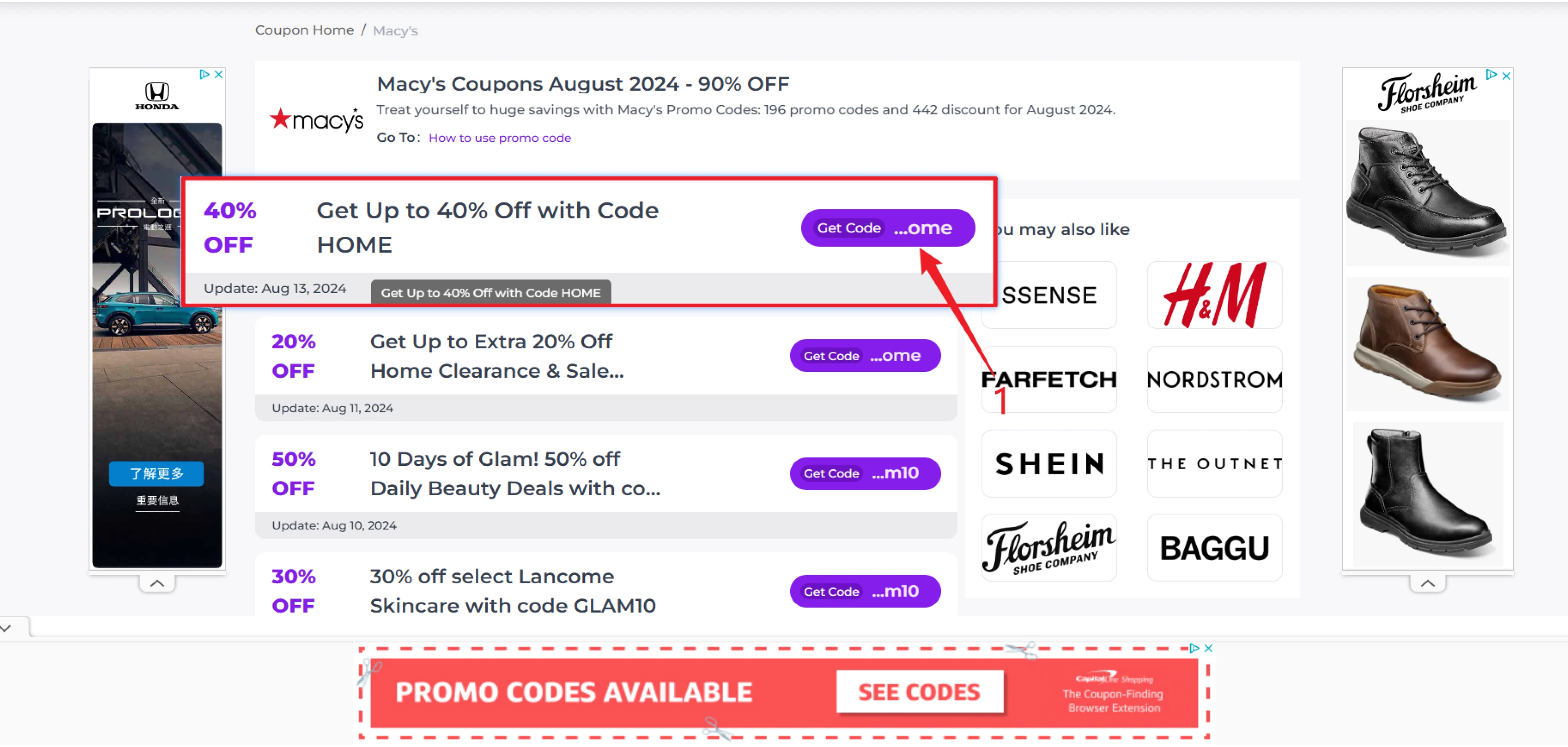The image size is (1568, 747).
Task: Open the Coupon Home breadcrumb
Action: [x=304, y=29]
